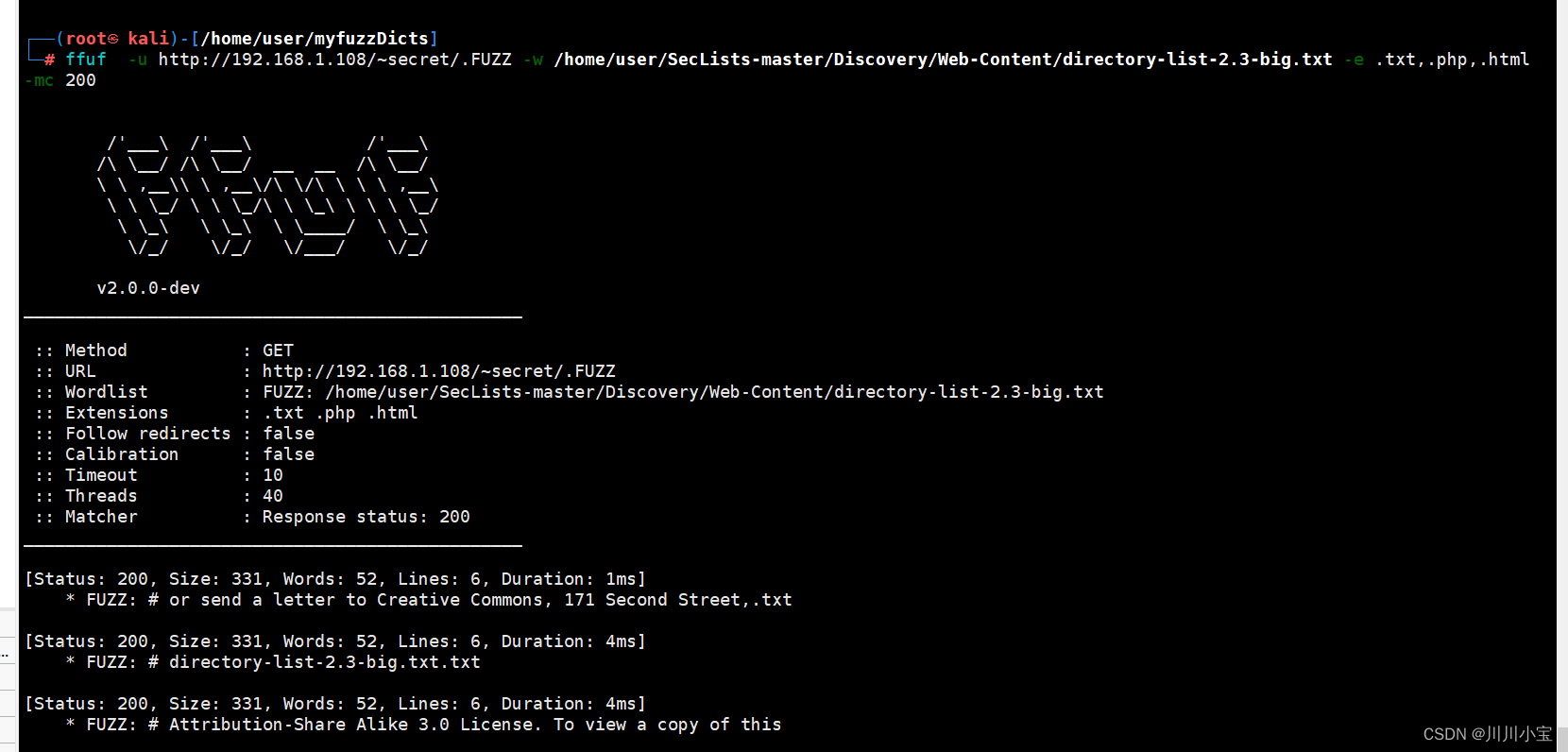Viewport: 1568px width, 752px height.
Task: Click the '200' value after -mc
Action: click(80, 80)
